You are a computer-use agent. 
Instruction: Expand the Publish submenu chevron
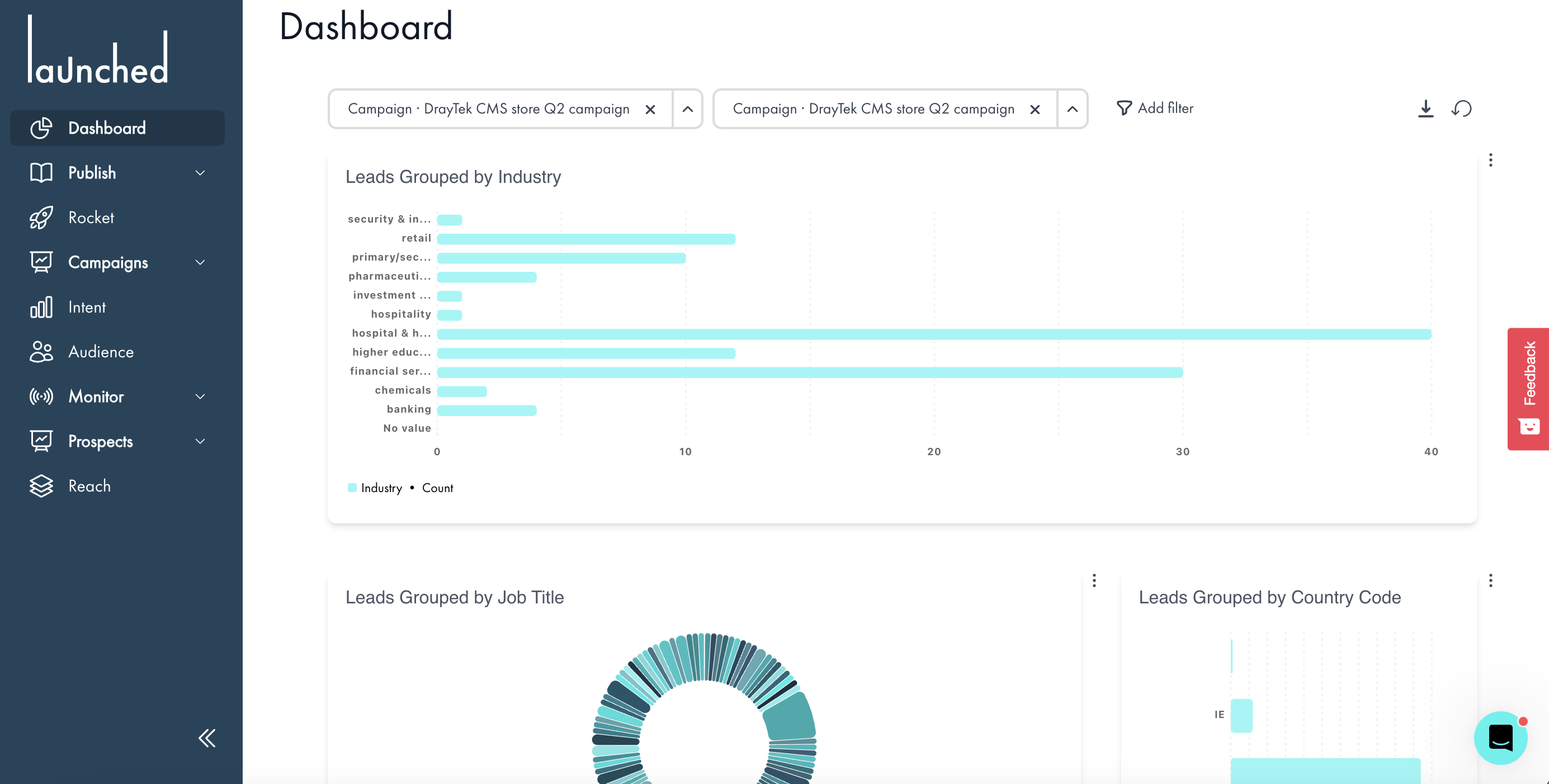click(x=200, y=173)
